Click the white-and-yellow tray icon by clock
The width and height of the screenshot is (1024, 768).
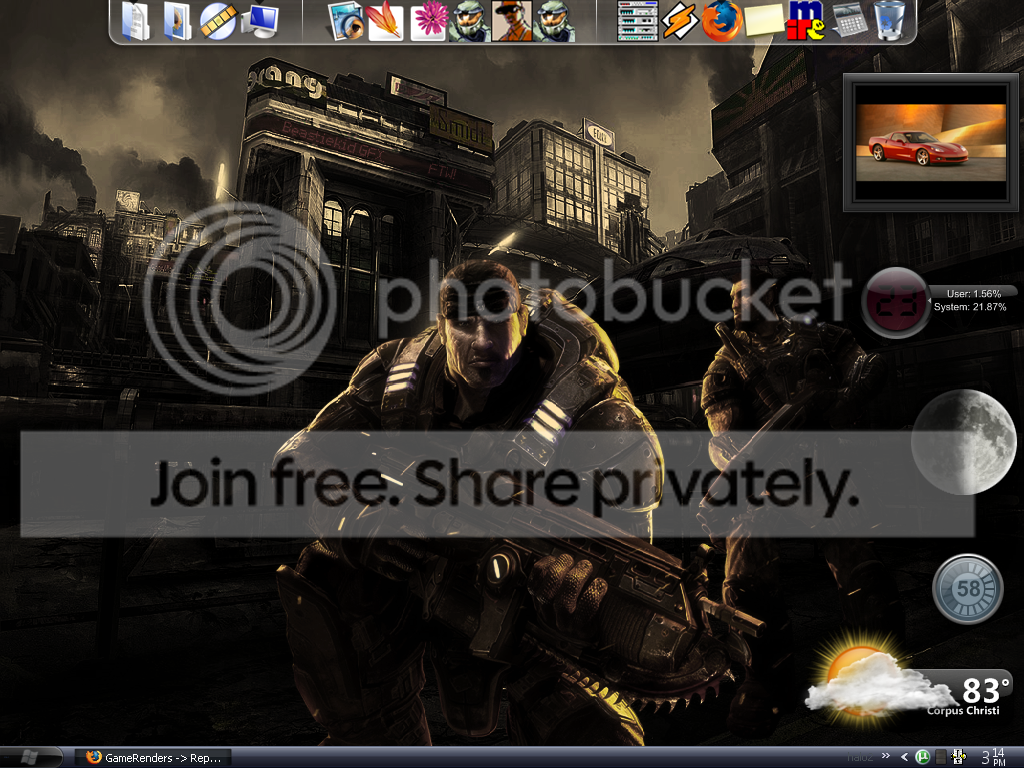pos(959,758)
